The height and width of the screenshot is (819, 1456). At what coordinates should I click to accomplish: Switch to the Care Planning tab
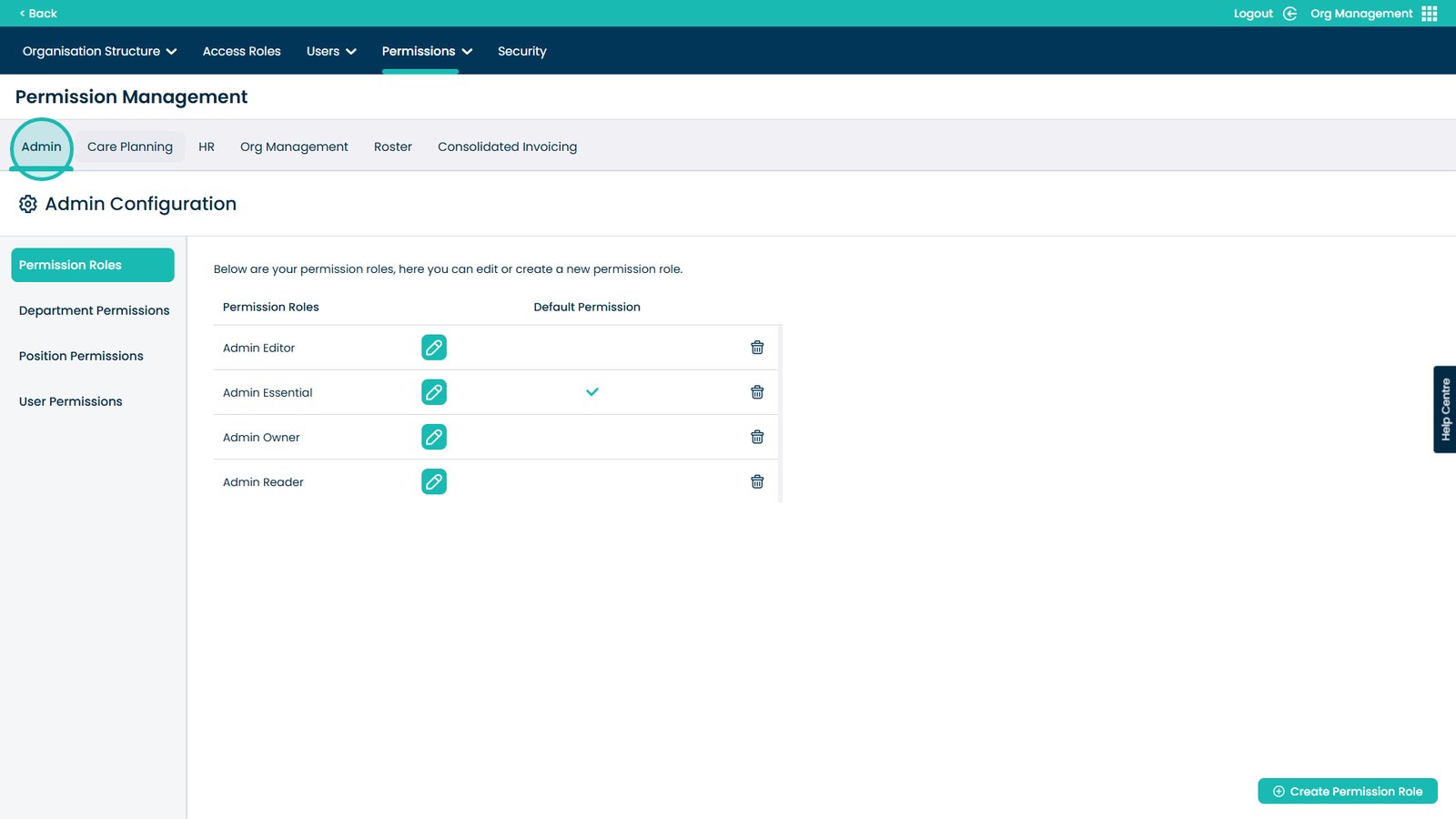[x=130, y=147]
